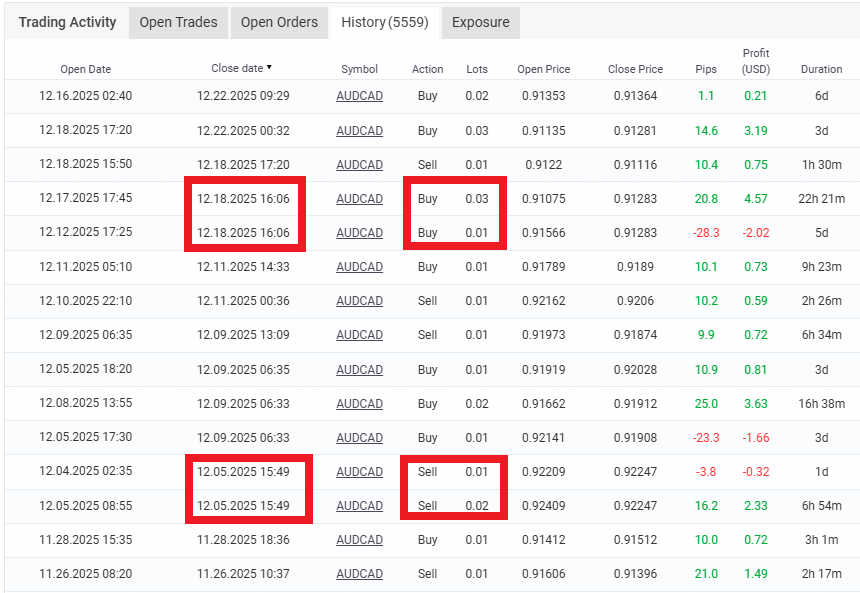Open the Open Orders tab
The width and height of the screenshot is (860, 593).
coord(279,21)
